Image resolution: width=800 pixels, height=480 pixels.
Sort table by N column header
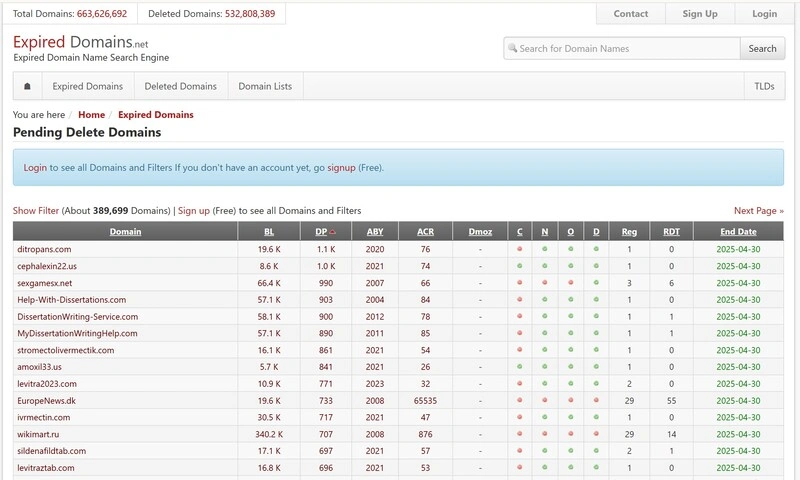[x=544, y=232]
